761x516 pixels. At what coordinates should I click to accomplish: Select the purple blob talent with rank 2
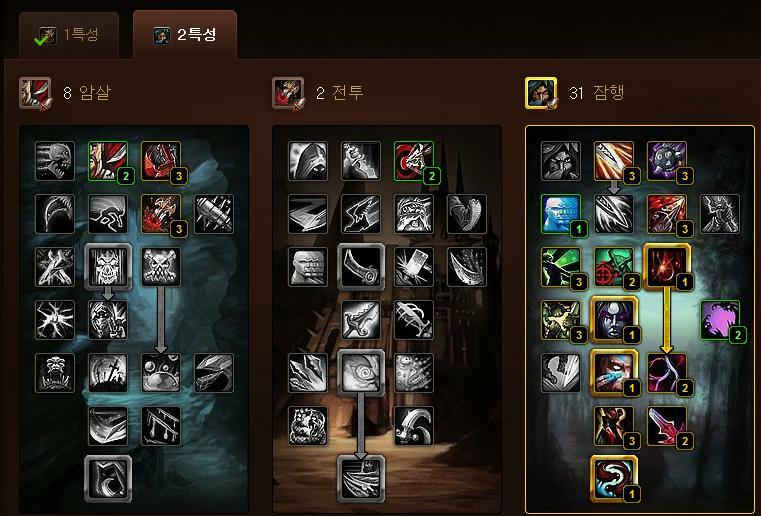[720, 320]
